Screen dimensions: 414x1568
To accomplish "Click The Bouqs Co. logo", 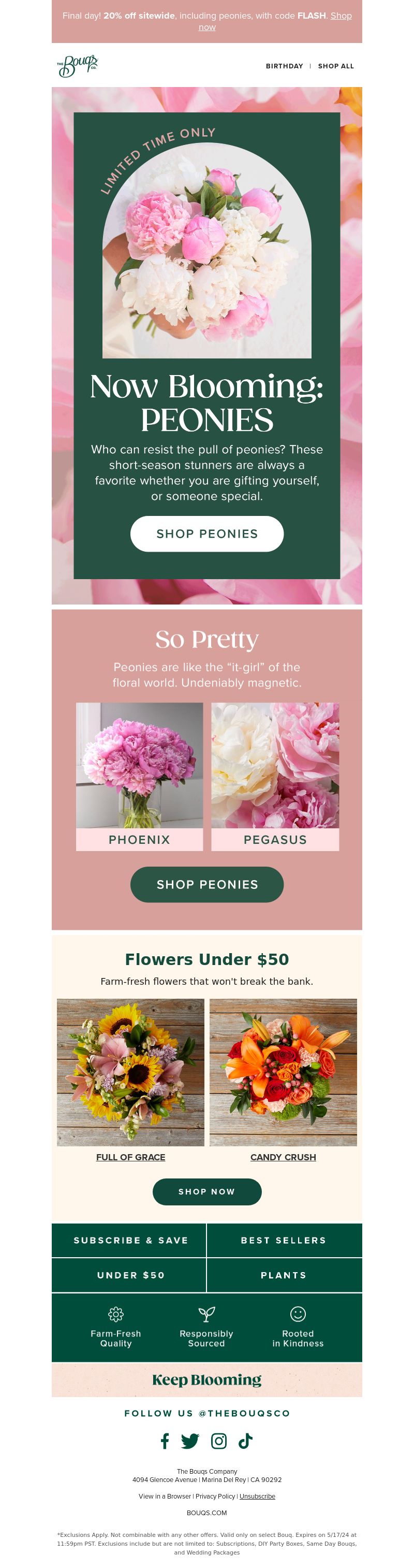I will pyautogui.click(x=77, y=66).
